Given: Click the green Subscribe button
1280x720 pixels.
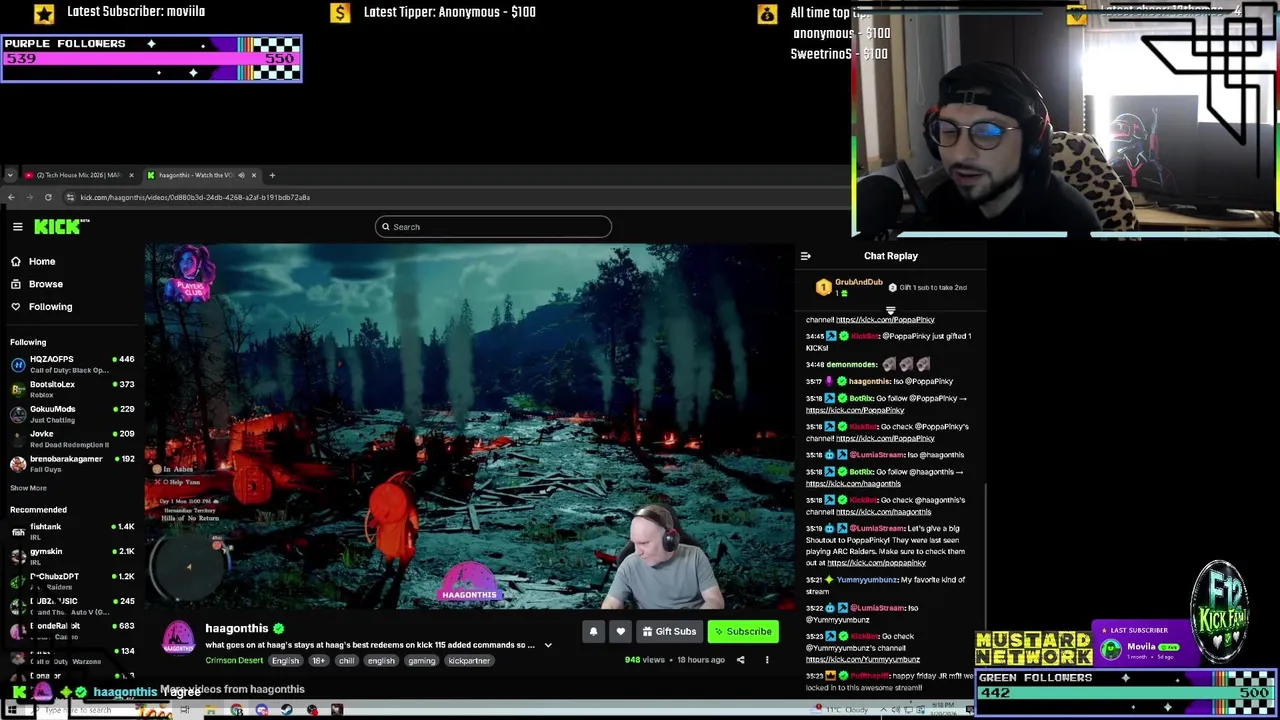Looking at the screenshot, I should tap(742, 632).
